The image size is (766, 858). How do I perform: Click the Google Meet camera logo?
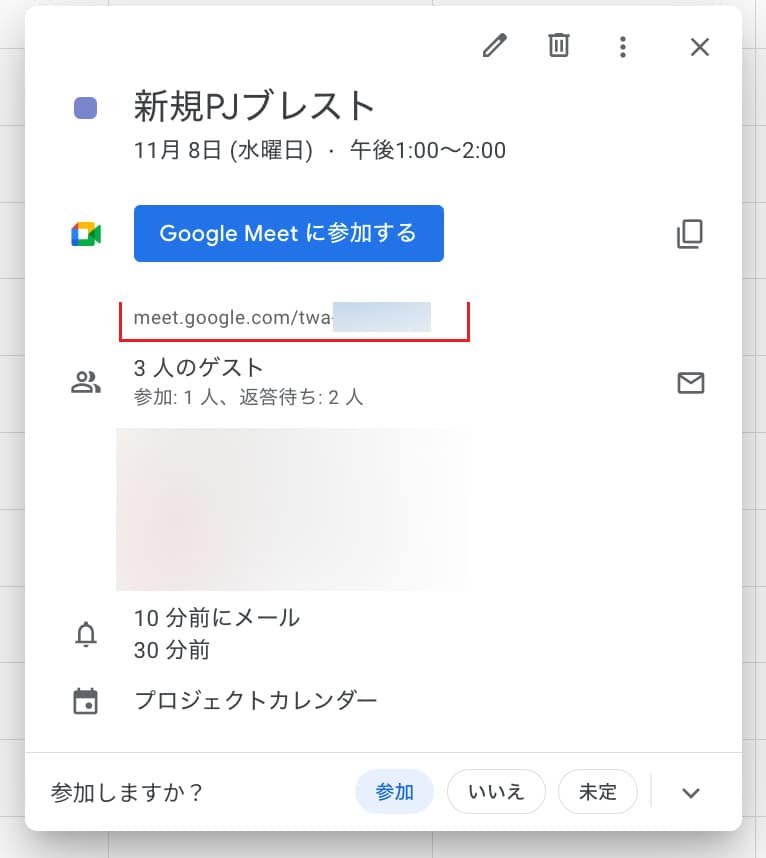click(x=86, y=234)
